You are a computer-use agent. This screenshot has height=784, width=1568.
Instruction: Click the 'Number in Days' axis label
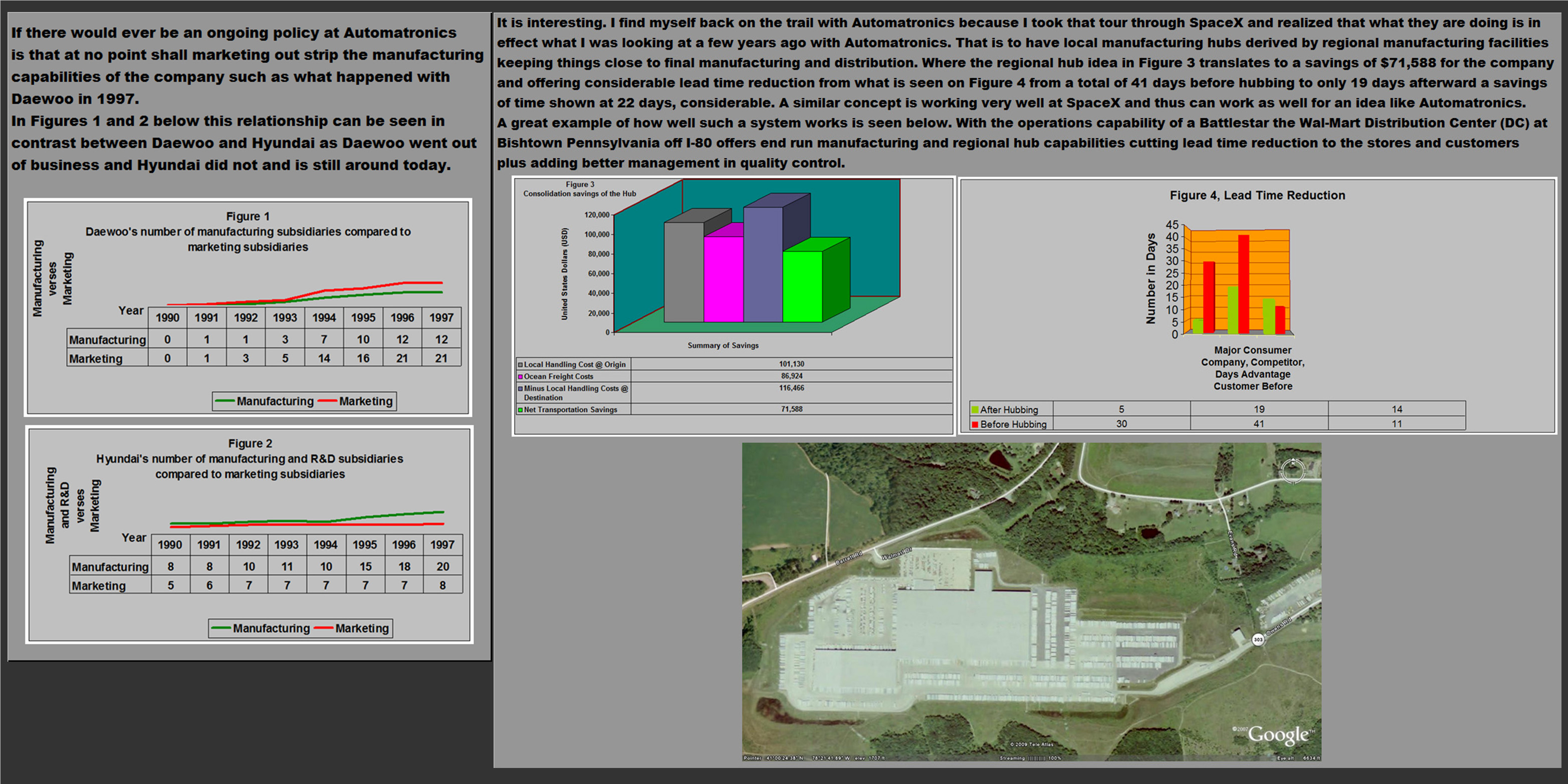click(1151, 279)
